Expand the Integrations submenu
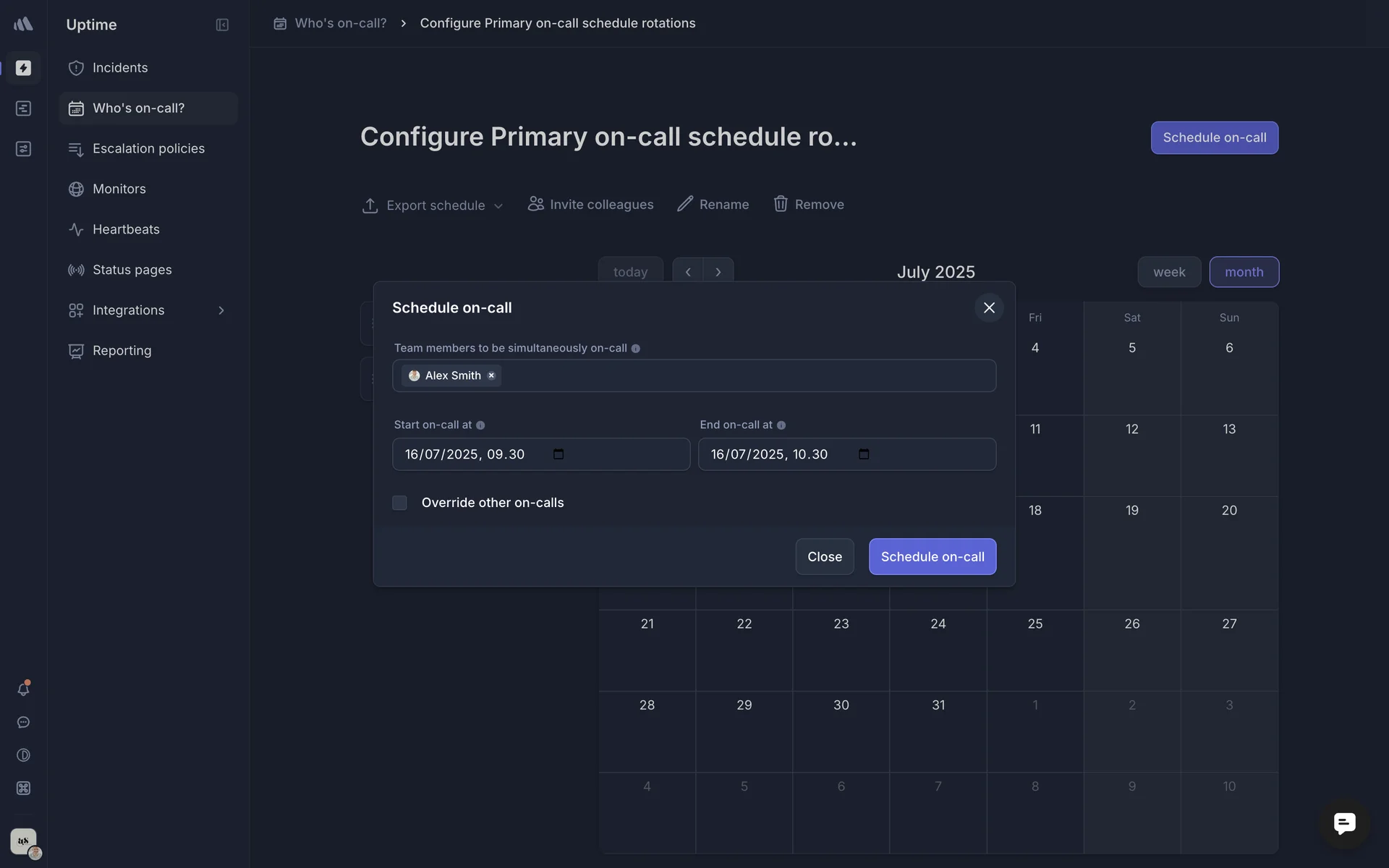The image size is (1389, 868). [221, 310]
